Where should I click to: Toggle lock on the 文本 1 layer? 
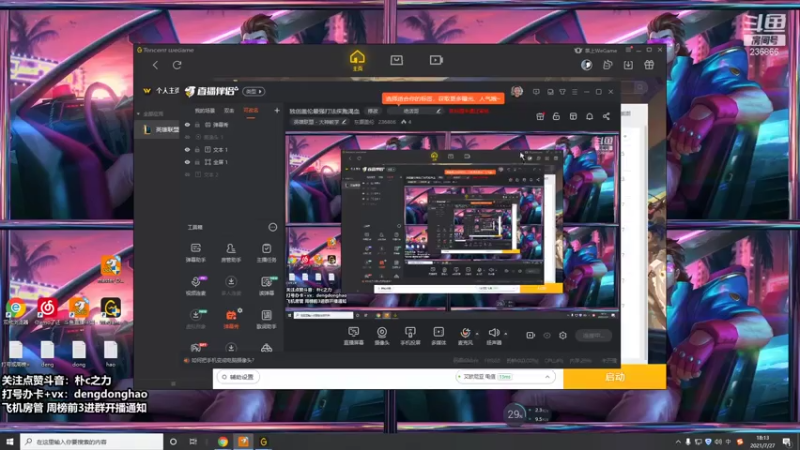(x=197, y=149)
